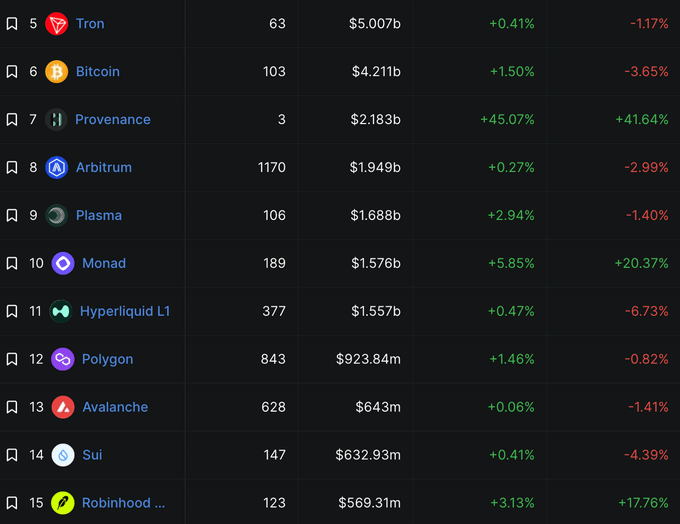
Task: Select Hyperliquid change value -6.73%
Action: click(647, 311)
